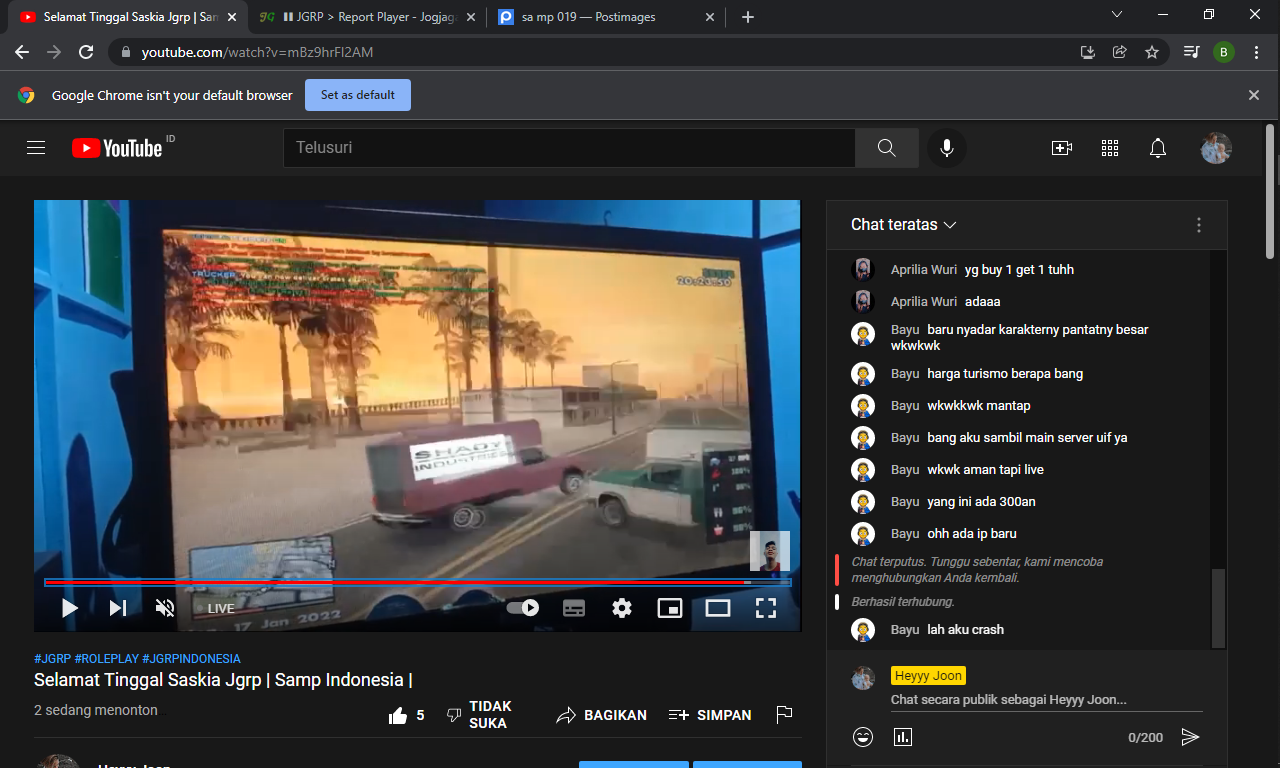Click Bayu's "harga turismo berapa bang" message

(x=1005, y=374)
